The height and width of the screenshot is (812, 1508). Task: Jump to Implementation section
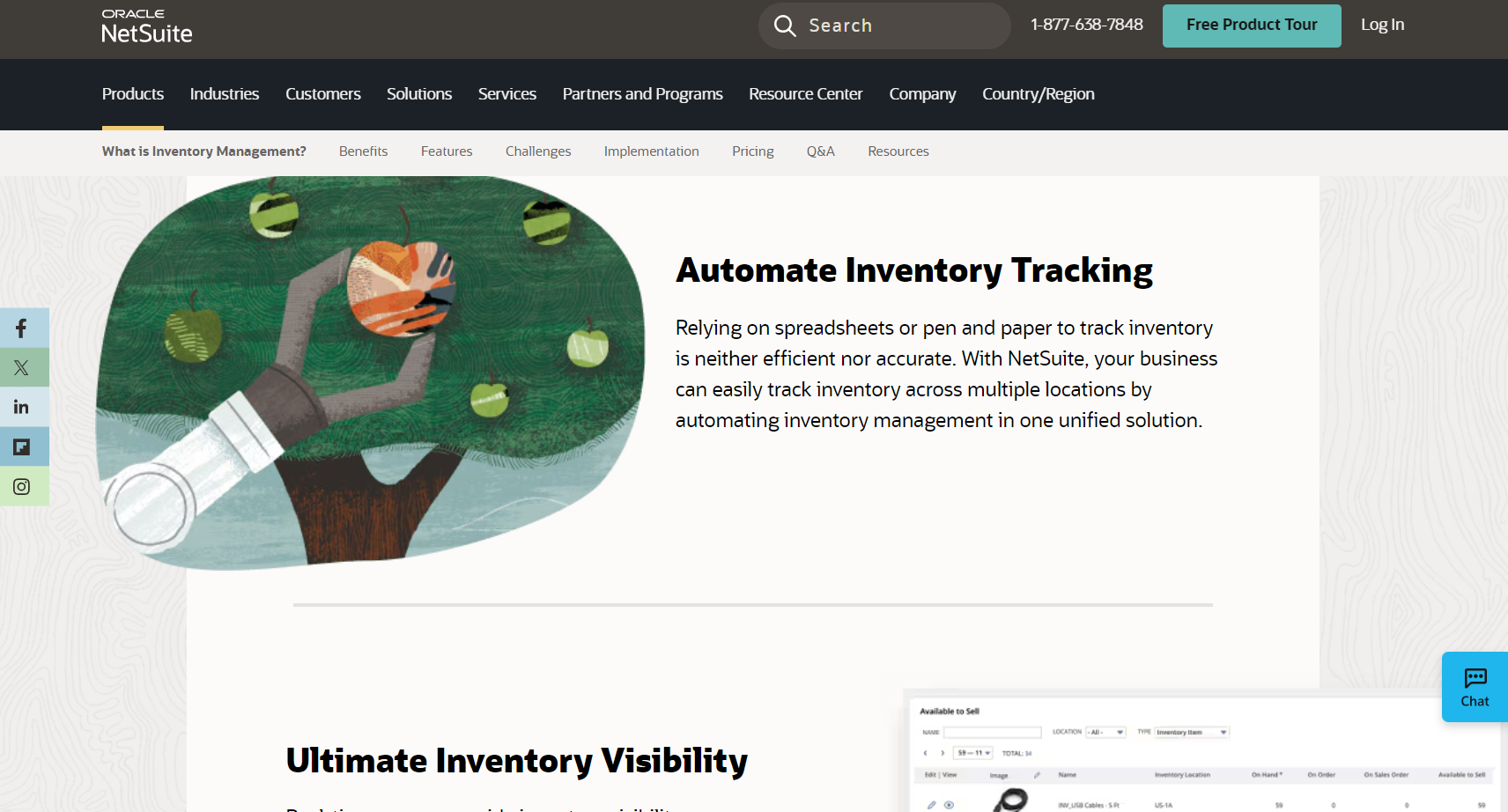point(652,151)
